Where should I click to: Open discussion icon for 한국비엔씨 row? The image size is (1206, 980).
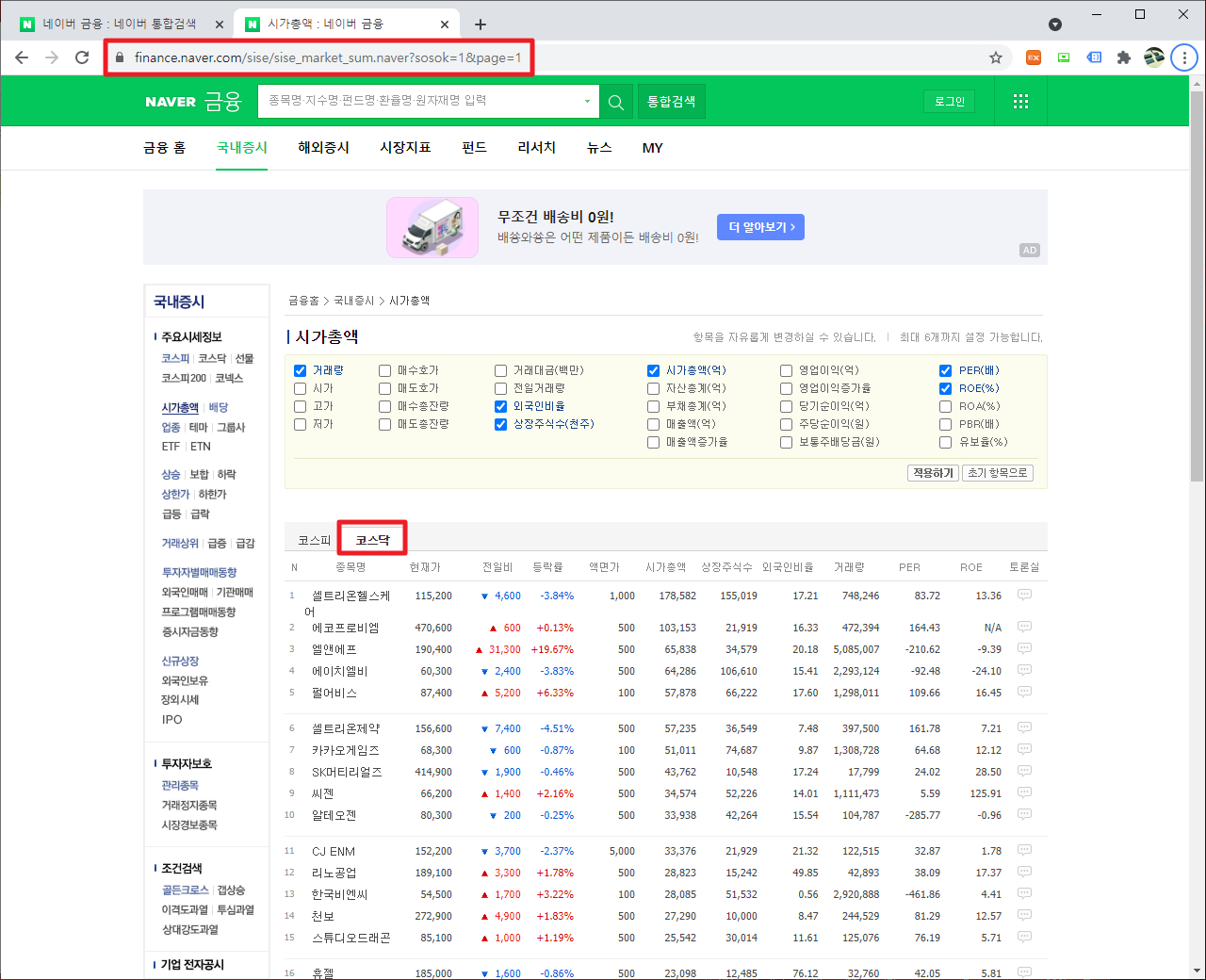(x=1024, y=893)
